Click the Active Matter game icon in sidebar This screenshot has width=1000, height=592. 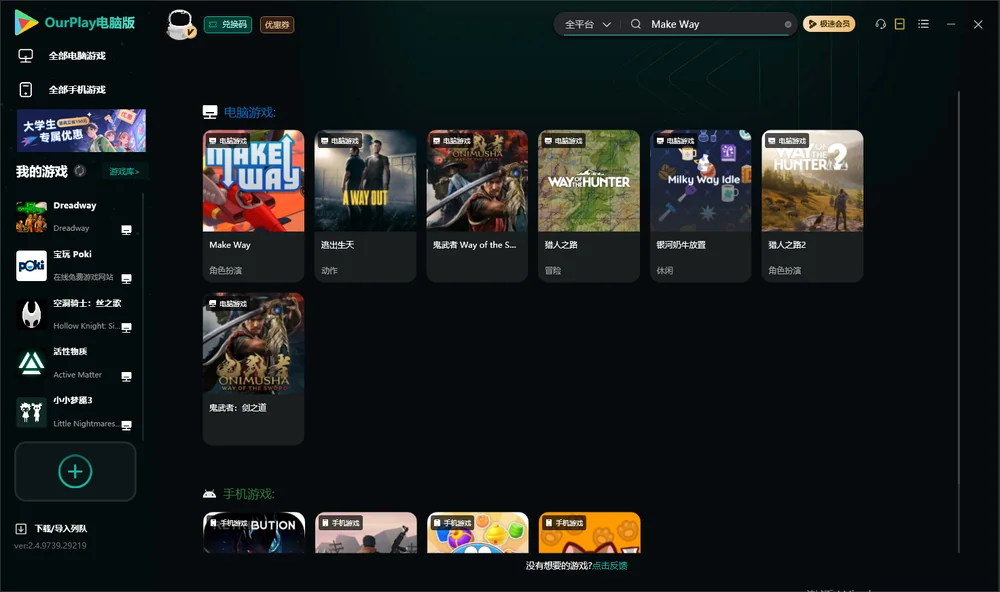pos(31,363)
